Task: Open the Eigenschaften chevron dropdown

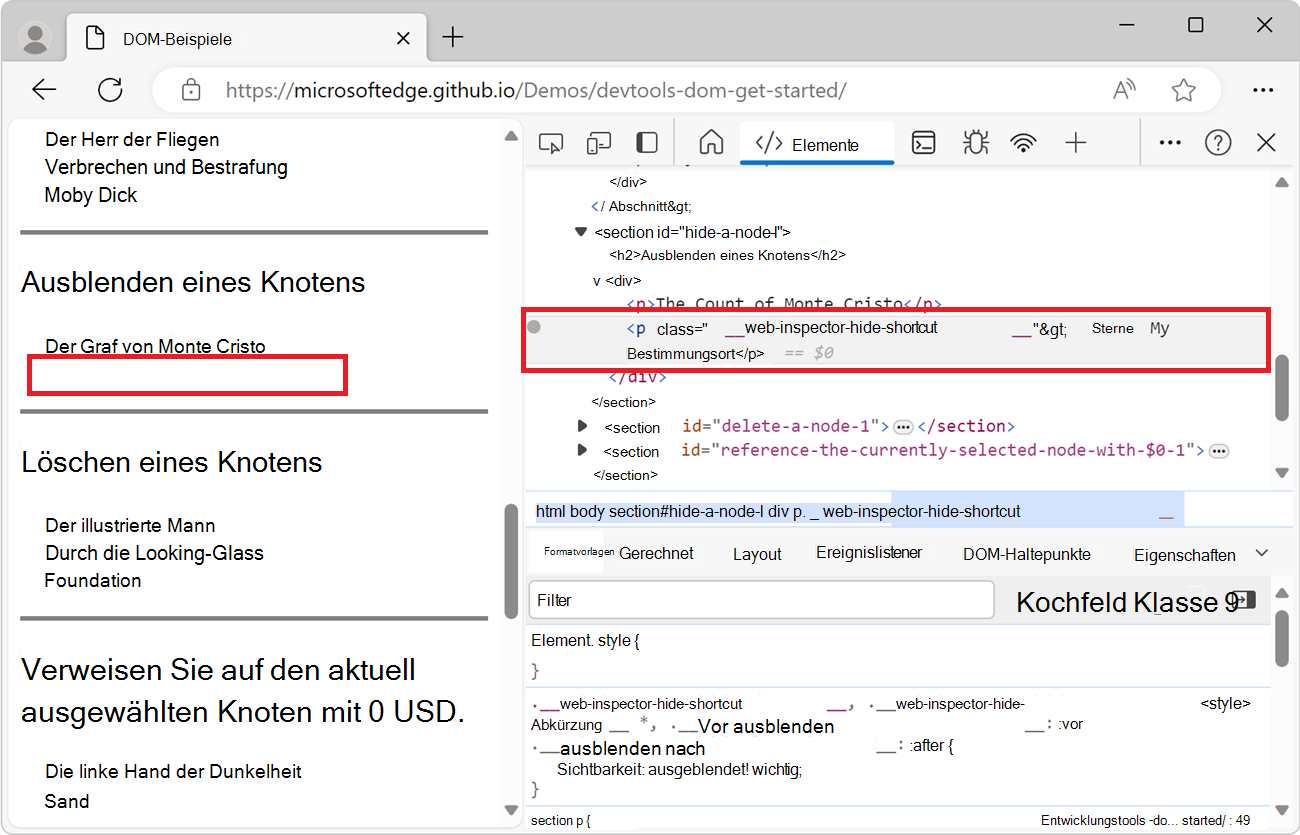Action: 1262,551
